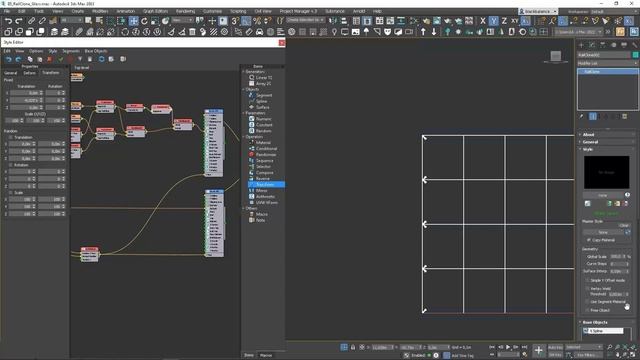Click the XY plane constraint icon
This screenshot has height=360, width=640.
pos(515,20)
